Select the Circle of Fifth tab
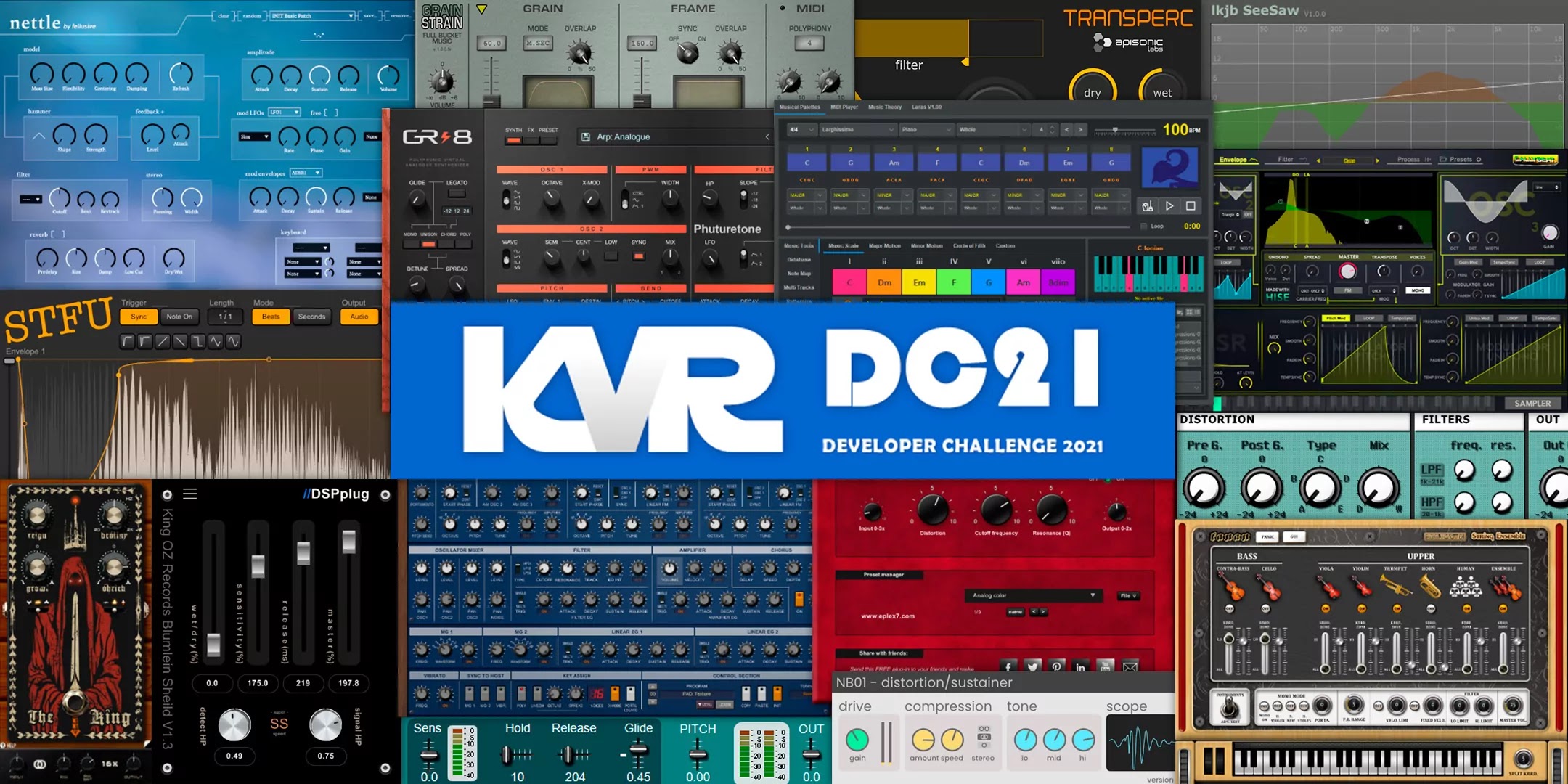Screen dimensions: 1568x784 pos(969,245)
